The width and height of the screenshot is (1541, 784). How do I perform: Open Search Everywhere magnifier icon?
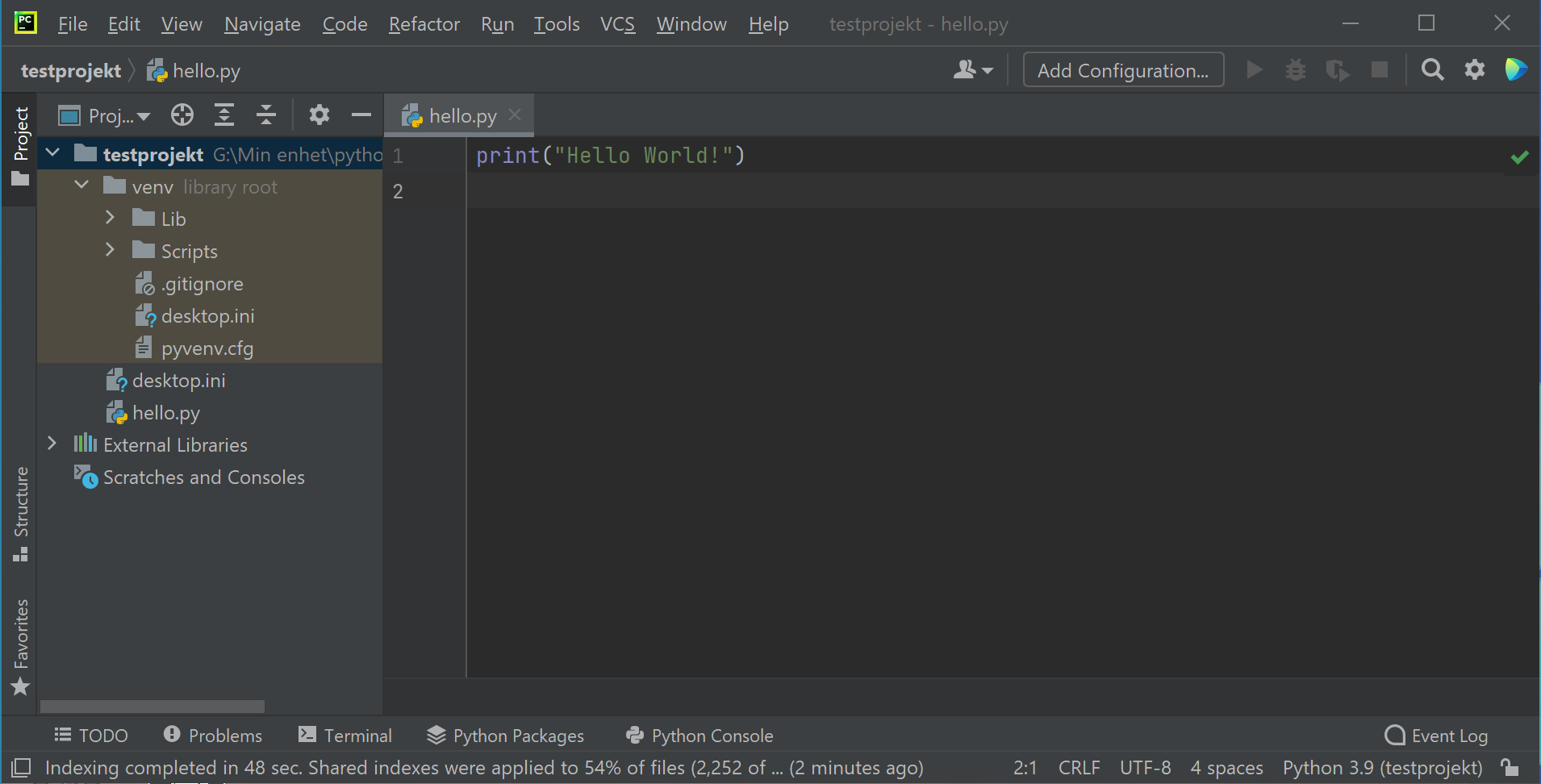click(1432, 70)
